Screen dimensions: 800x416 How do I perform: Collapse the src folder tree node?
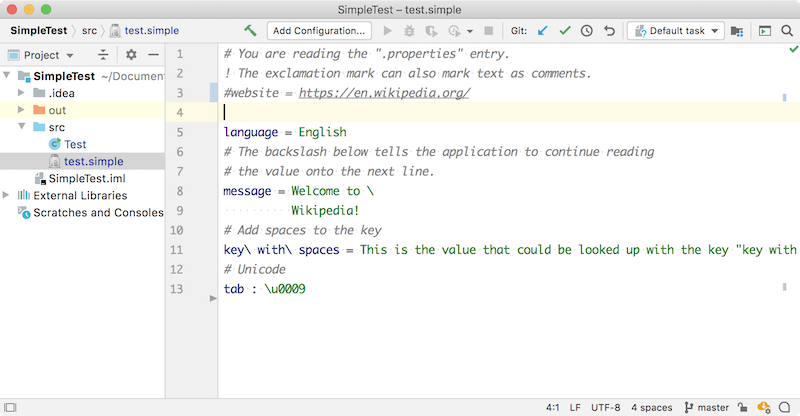tap(22, 127)
